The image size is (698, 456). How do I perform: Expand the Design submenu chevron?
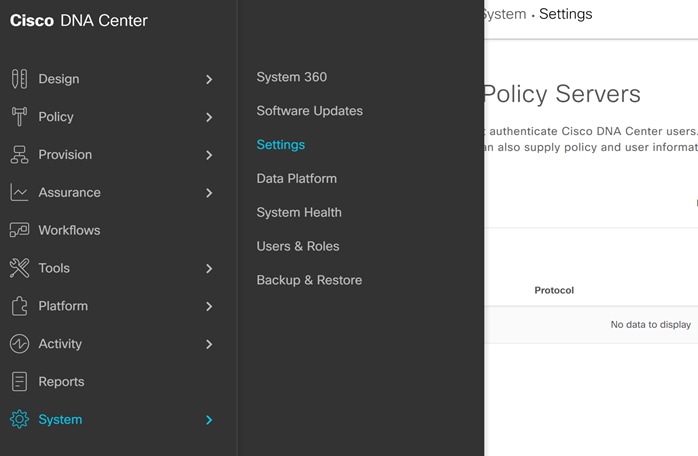coord(209,79)
